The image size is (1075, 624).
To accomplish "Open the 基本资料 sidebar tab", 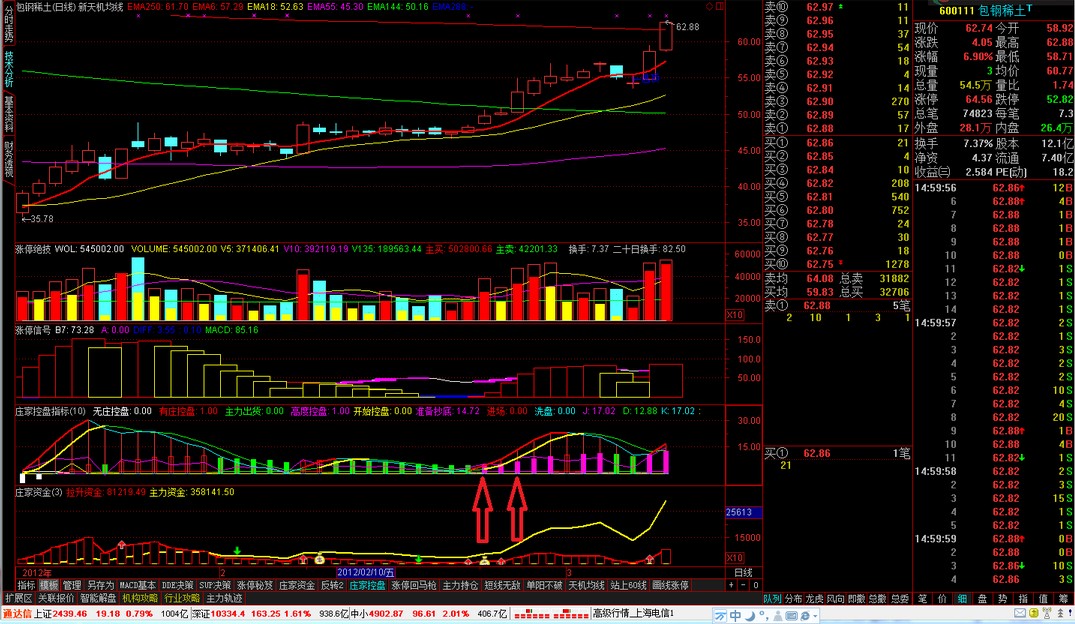I will [8, 114].
